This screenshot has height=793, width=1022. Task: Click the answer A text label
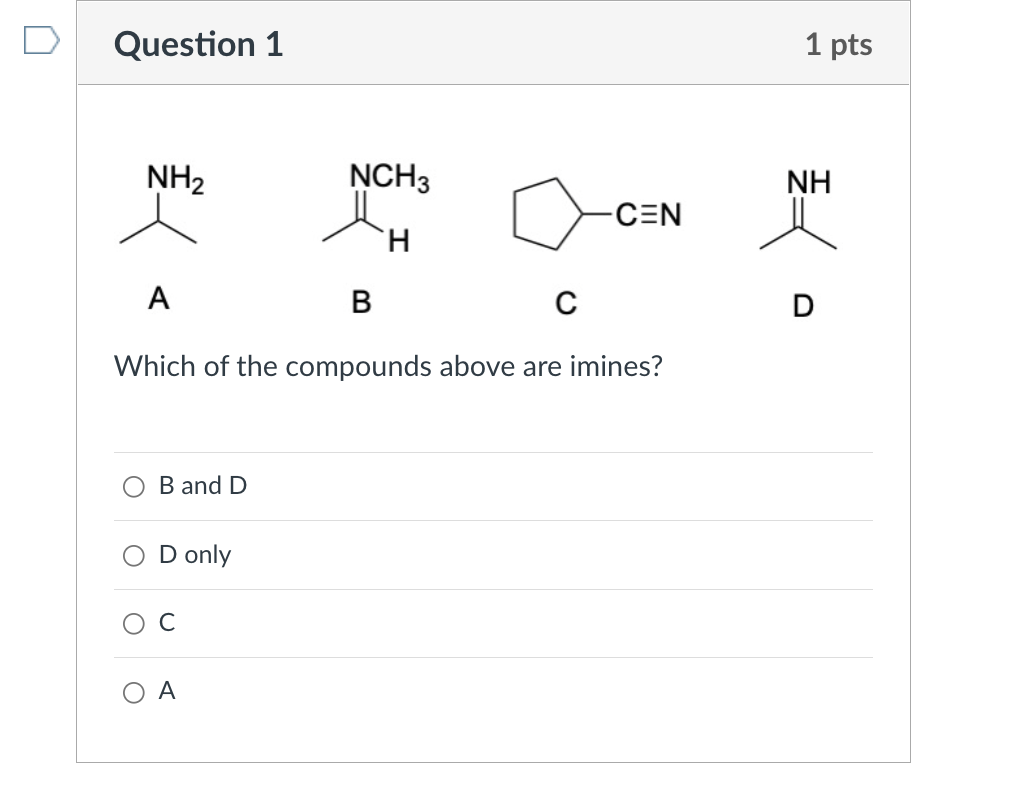pos(167,691)
